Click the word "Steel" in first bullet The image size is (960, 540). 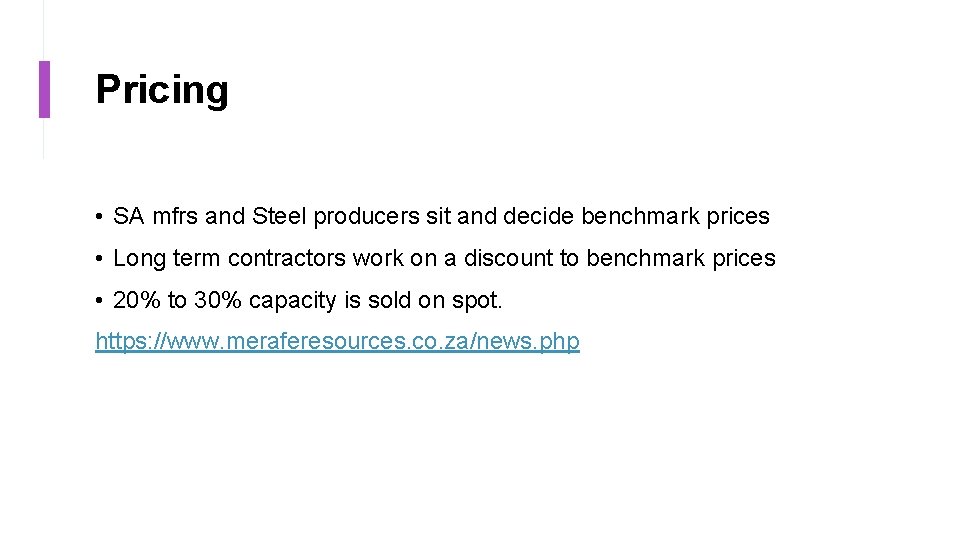click(x=280, y=216)
